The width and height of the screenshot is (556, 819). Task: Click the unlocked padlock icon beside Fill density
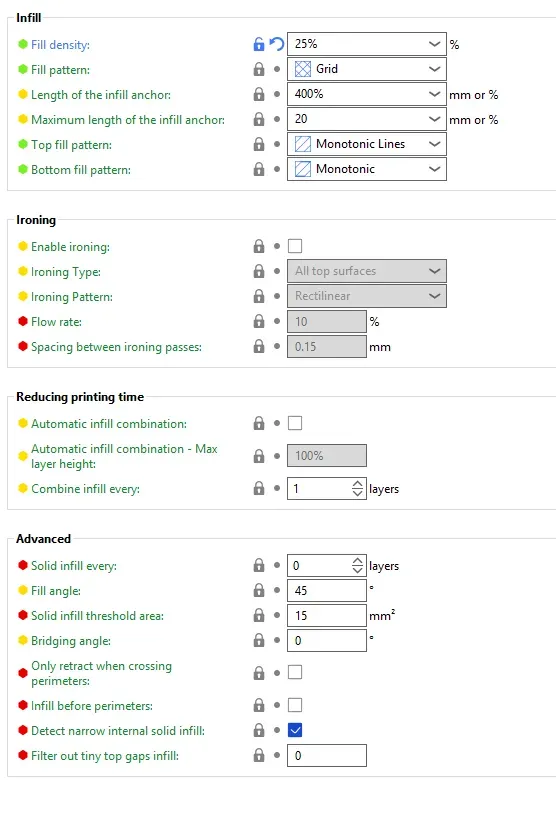pos(259,44)
